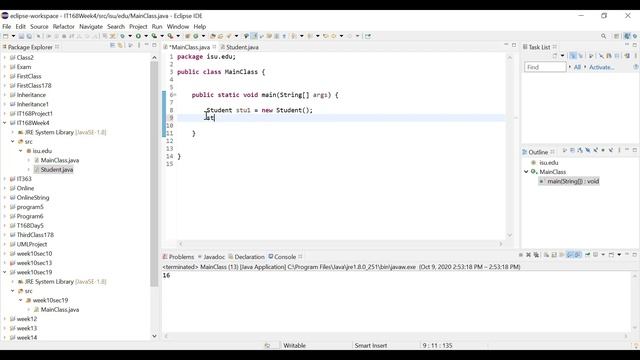Select the OnlineString project
This screenshot has width=640, height=360.
coord(33,198)
